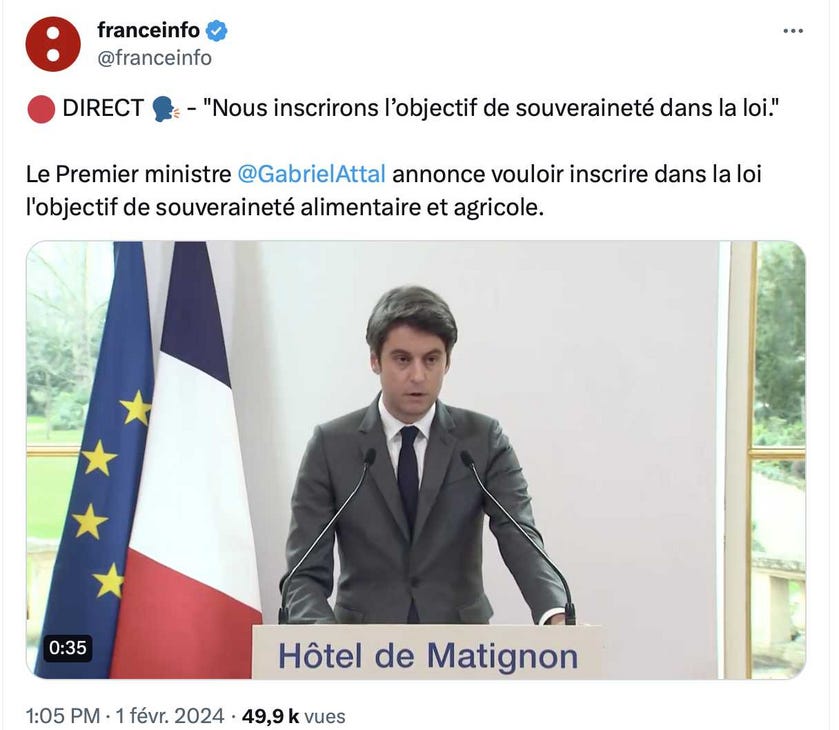This screenshot has width=839, height=730.
Task: Open the franceinfo display name link
Action: pyautogui.click(x=148, y=30)
